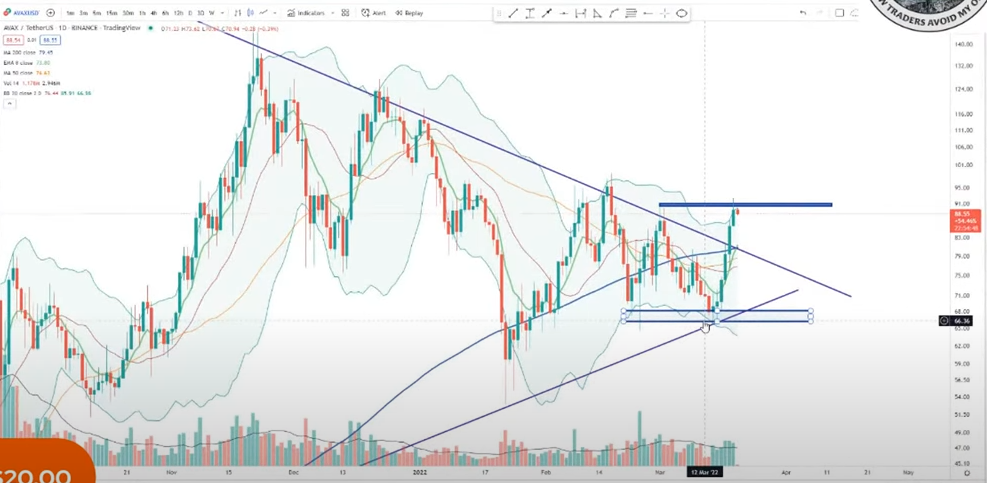Toggle the EMA 9 close indicator
This screenshot has width=987, height=483.
tap(23, 62)
